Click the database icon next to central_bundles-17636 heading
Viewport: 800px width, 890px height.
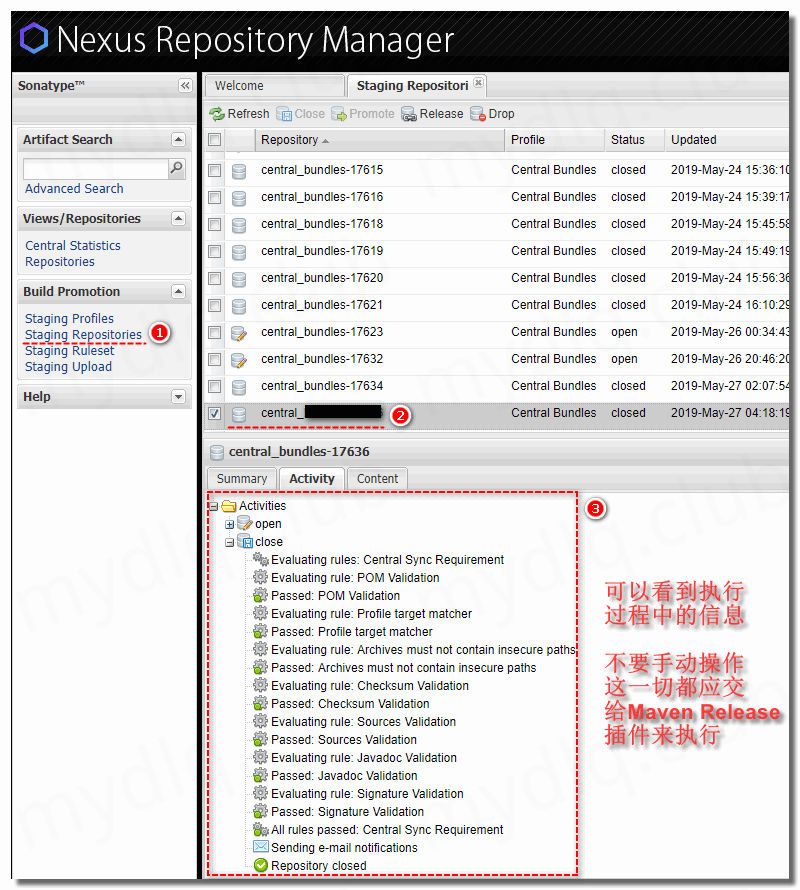click(x=216, y=452)
